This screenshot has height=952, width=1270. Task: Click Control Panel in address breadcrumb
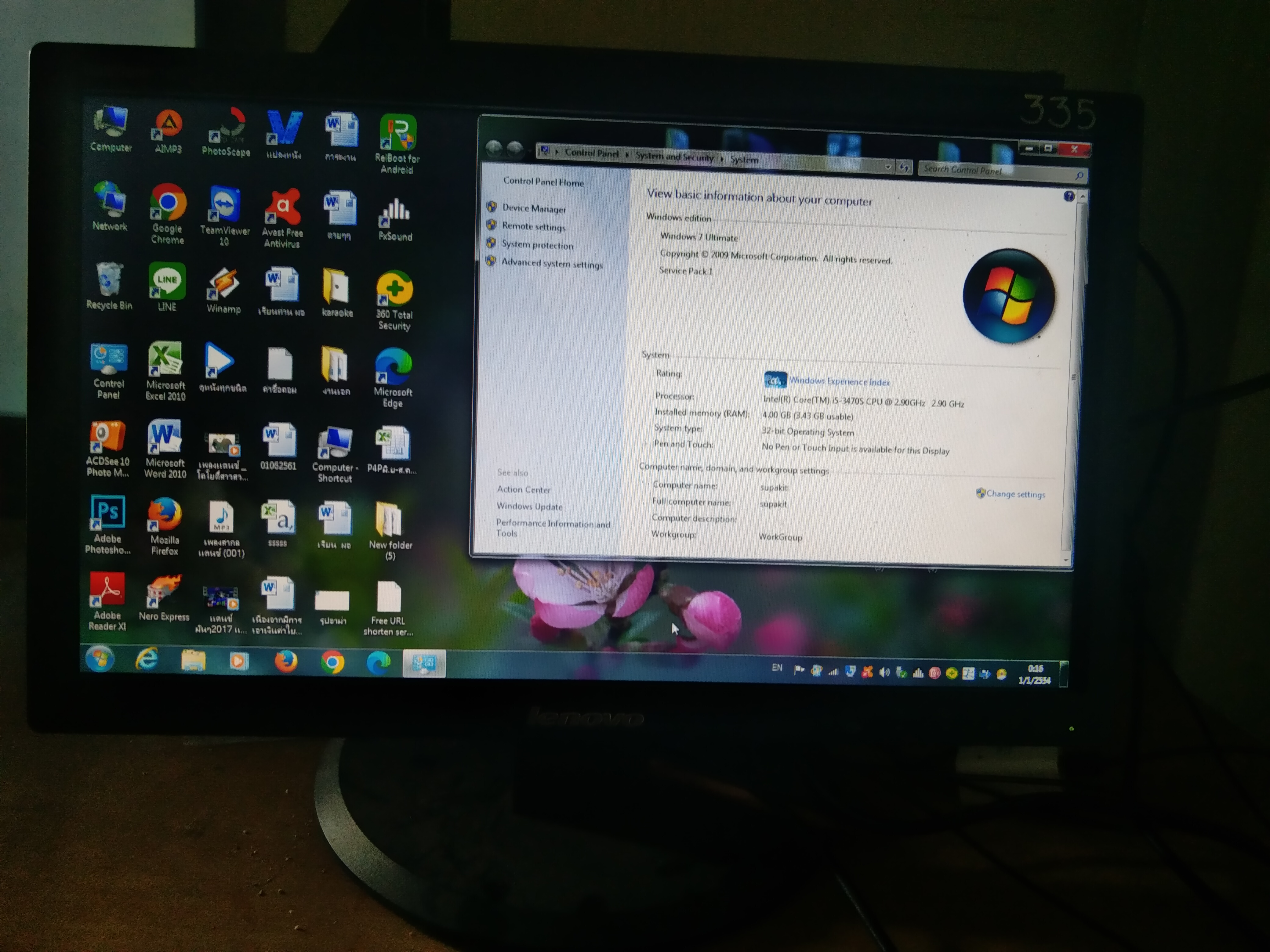click(591, 153)
